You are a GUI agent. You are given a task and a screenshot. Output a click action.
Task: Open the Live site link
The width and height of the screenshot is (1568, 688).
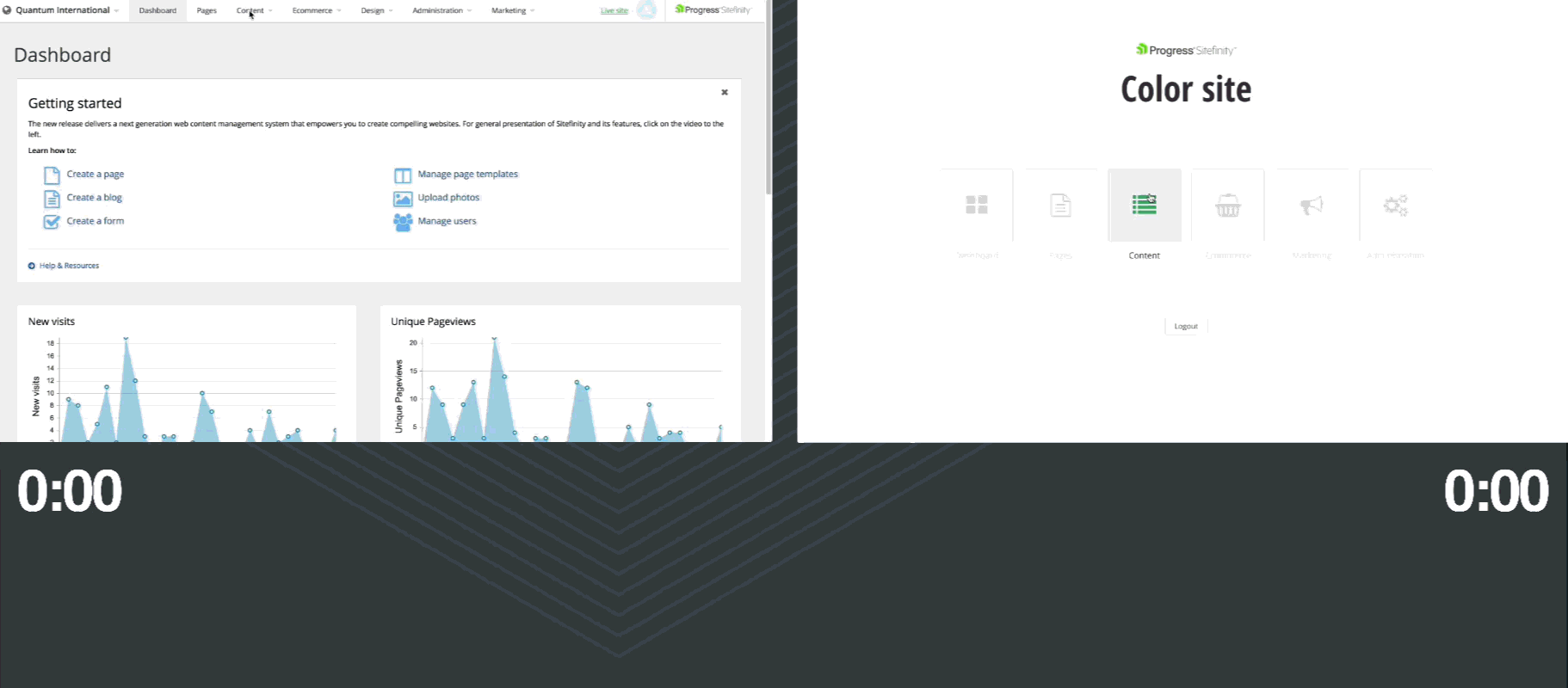tap(614, 10)
